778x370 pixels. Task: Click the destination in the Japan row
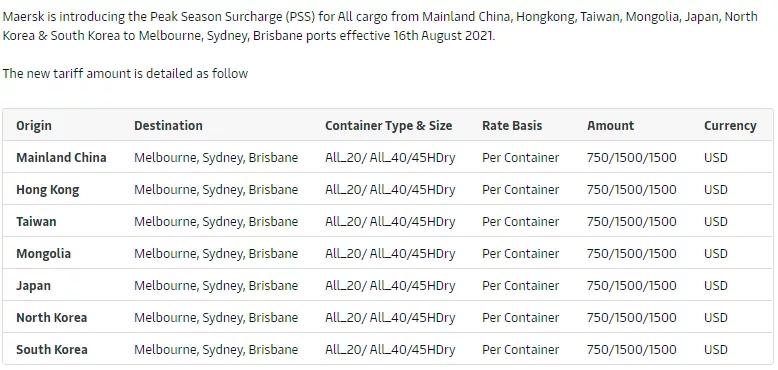tap(216, 286)
